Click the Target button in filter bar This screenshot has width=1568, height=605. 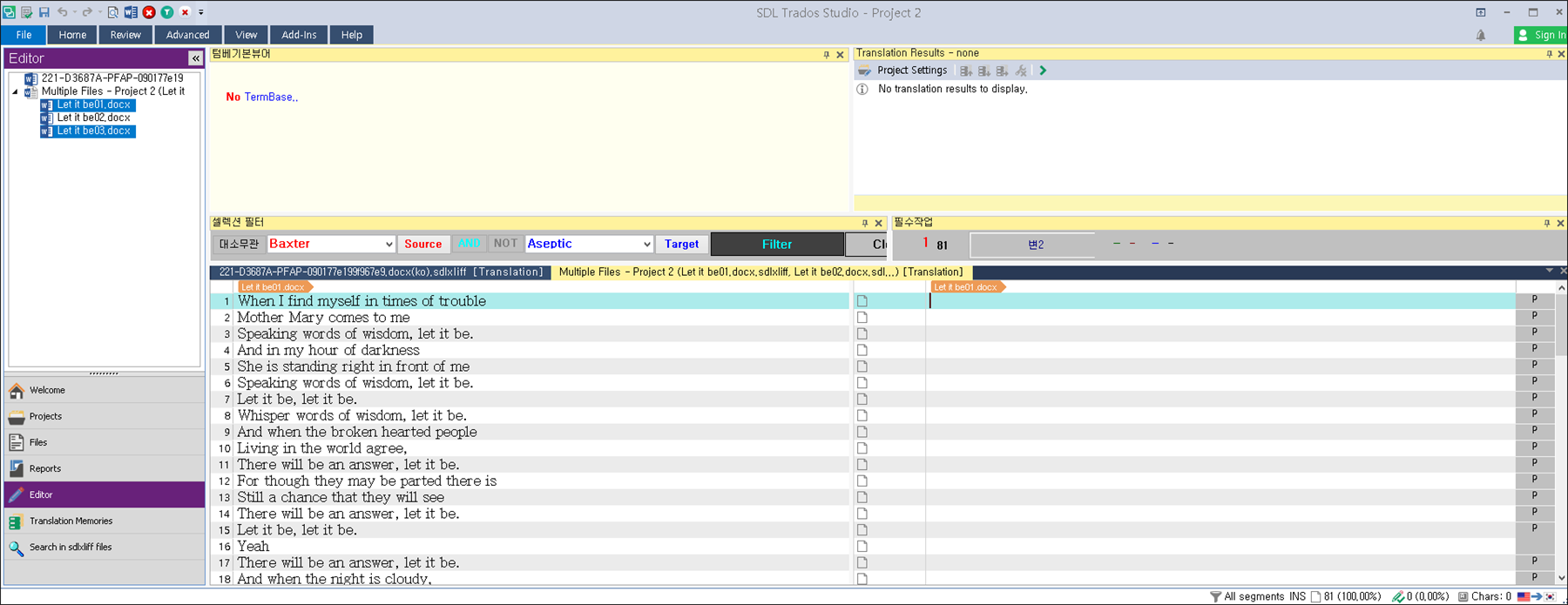click(x=681, y=245)
